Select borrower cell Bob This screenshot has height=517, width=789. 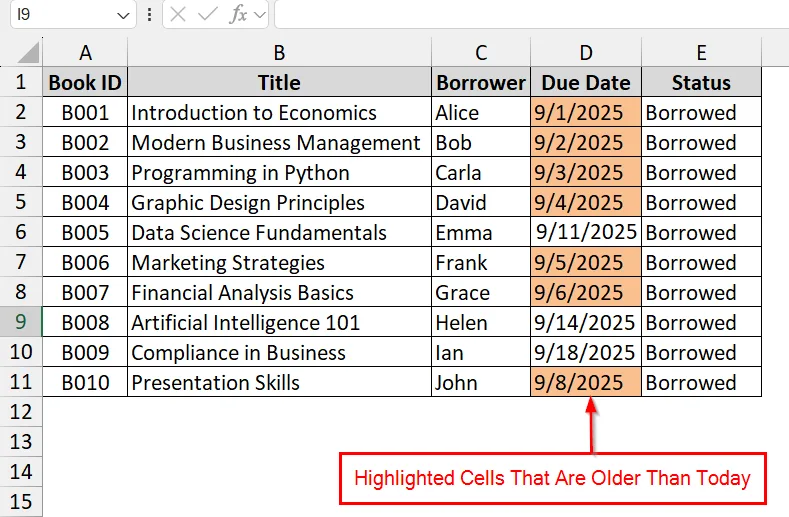coord(481,142)
